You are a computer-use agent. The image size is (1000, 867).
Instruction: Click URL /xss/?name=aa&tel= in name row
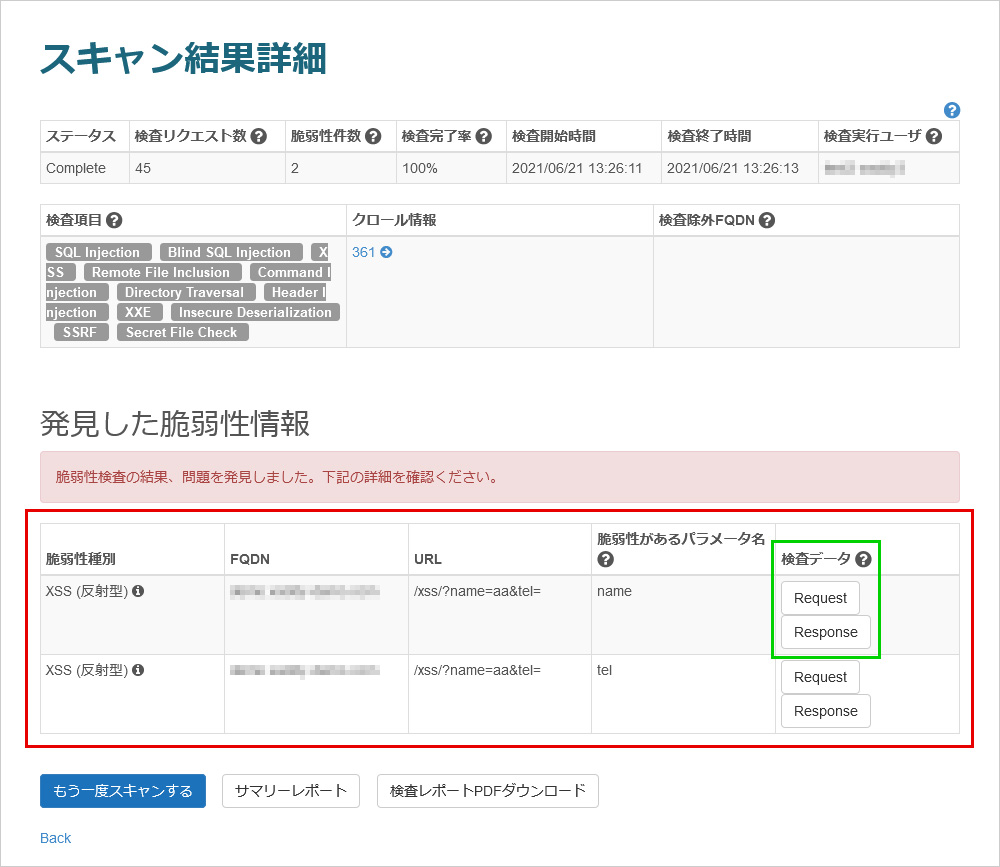click(477, 591)
